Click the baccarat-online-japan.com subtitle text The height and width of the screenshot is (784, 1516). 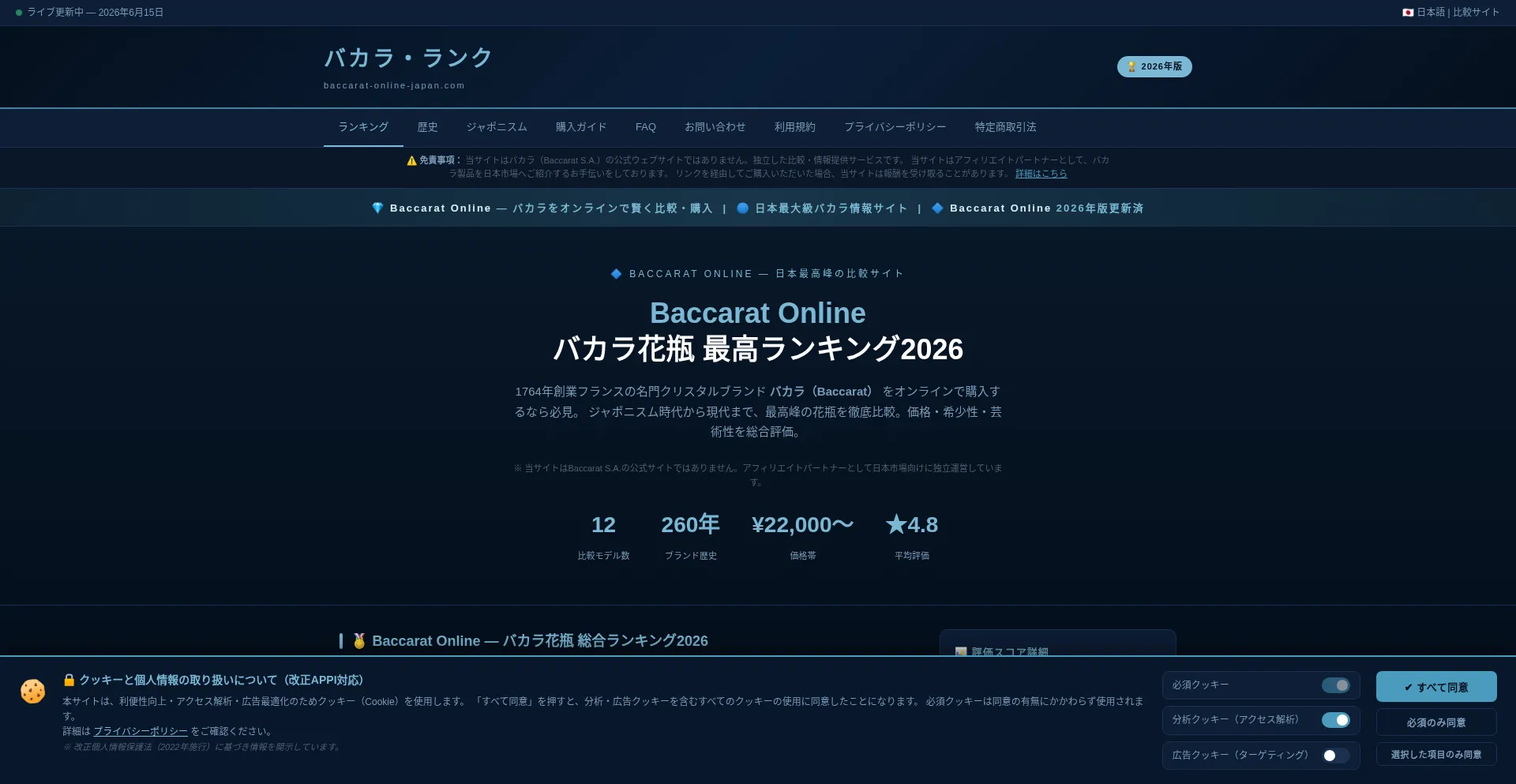pyautogui.click(x=394, y=85)
